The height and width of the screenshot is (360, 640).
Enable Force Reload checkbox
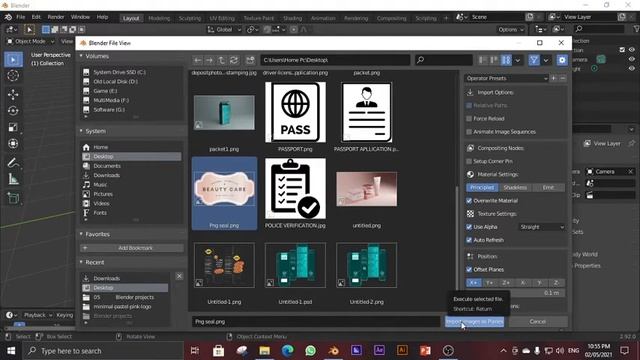click(x=469, y=118)
